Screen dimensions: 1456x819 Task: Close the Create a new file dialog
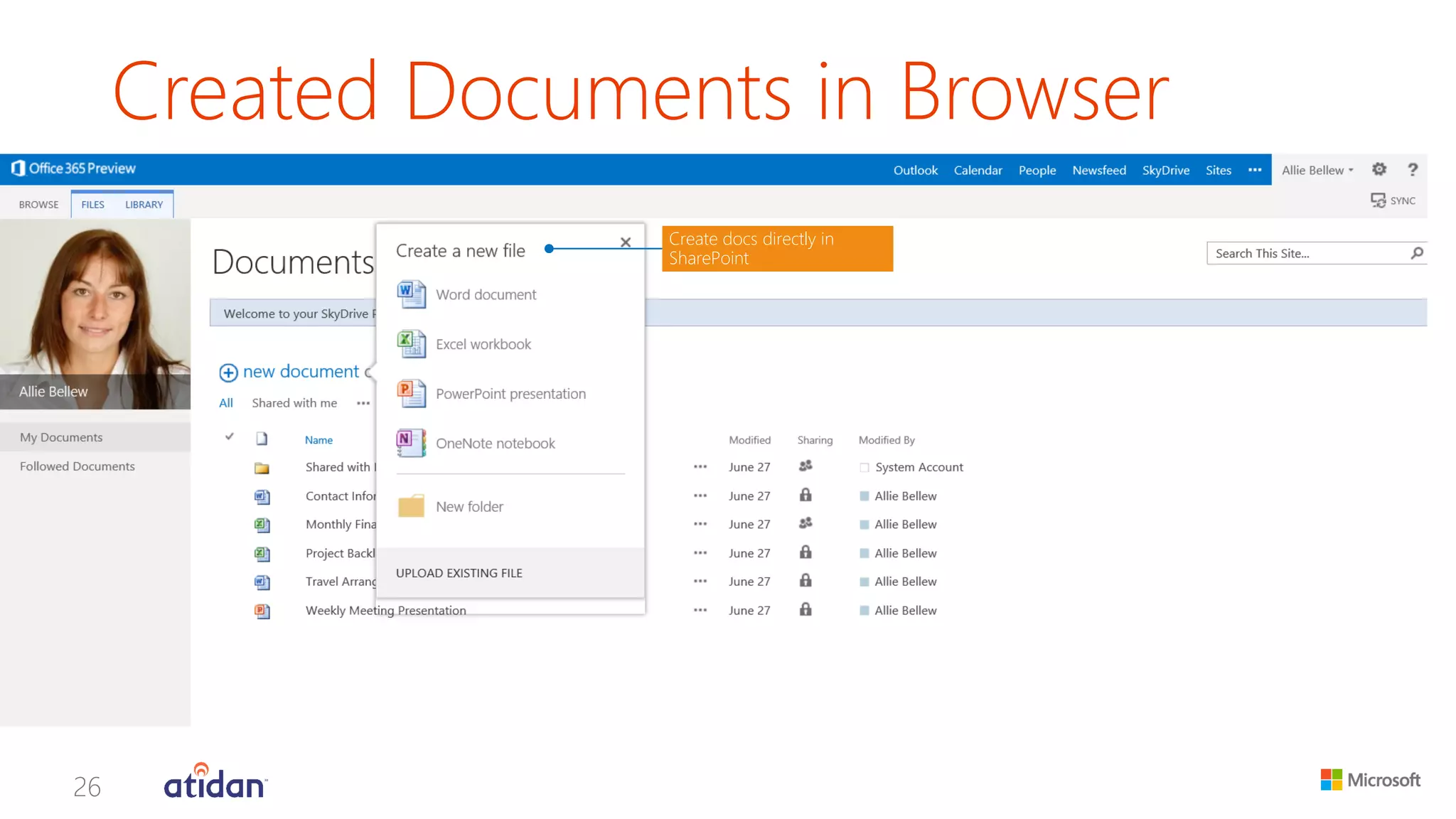click(626, 242)
